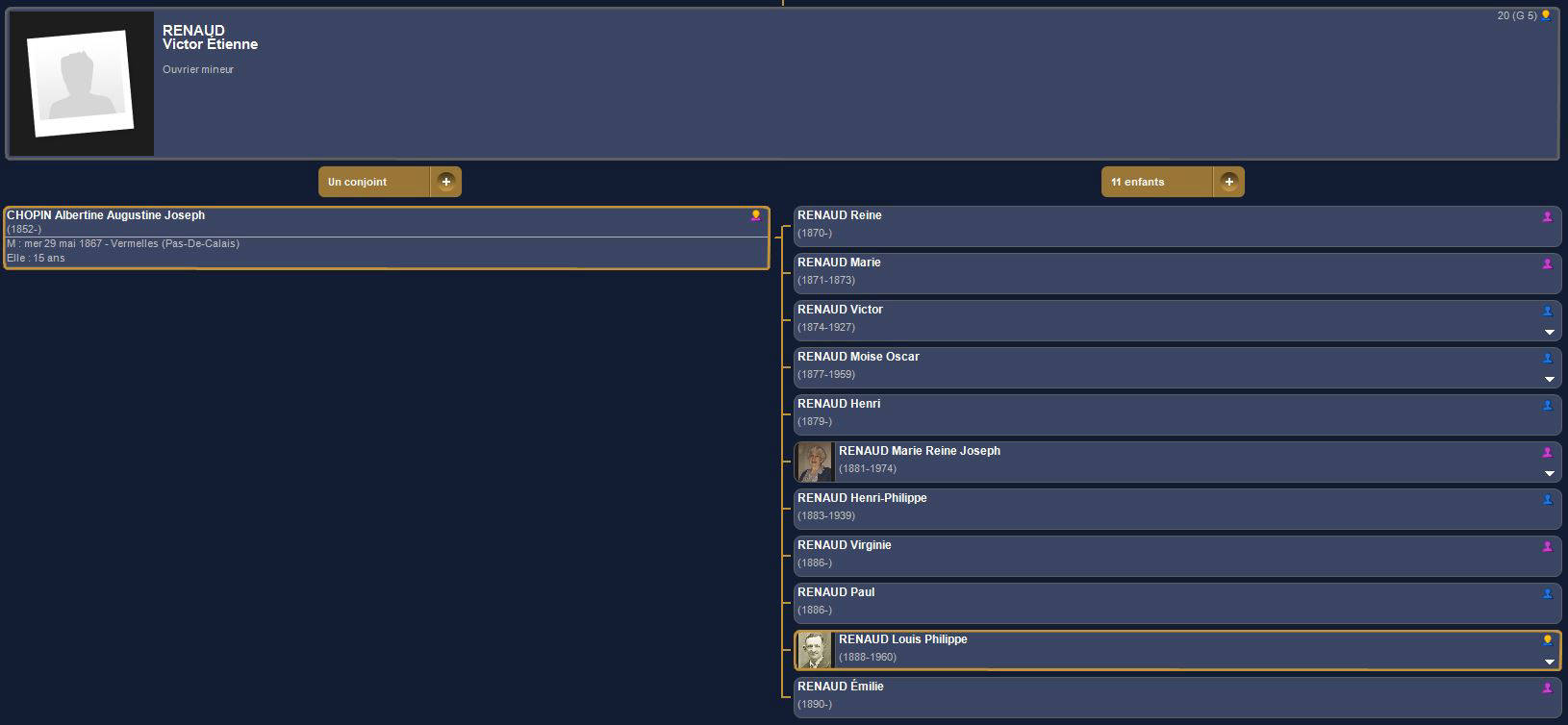Expand RENAUD Louis Philippe's dropdown arrow

(x=1549, y=662)
